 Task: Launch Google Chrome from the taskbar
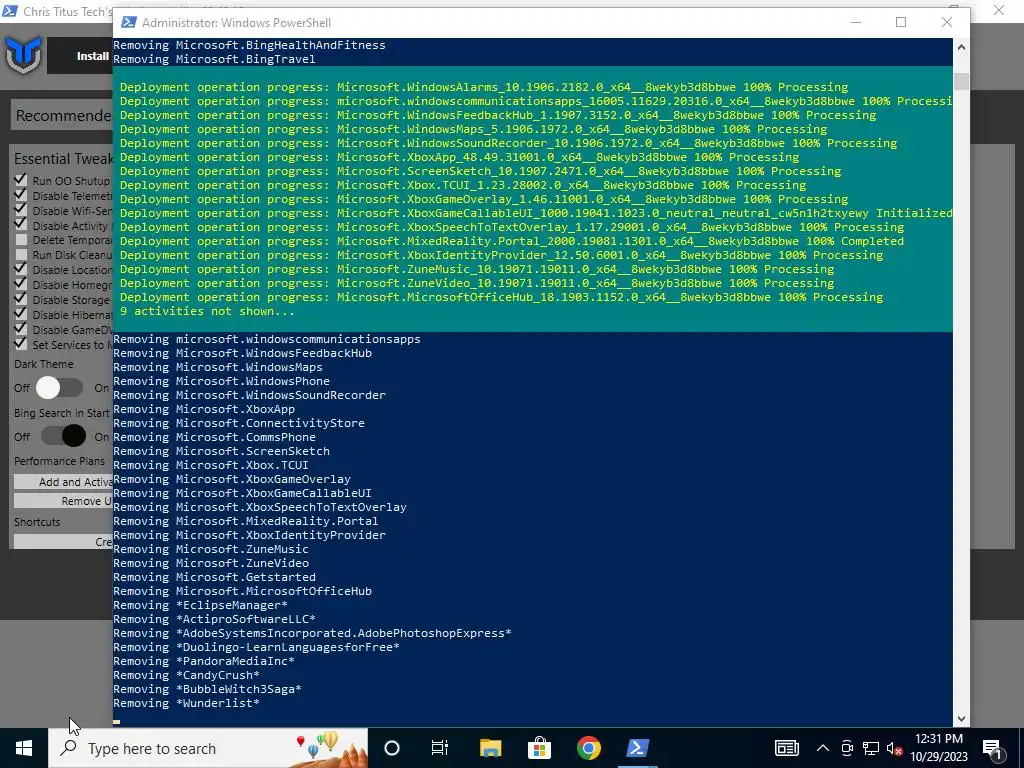point(588,748)
